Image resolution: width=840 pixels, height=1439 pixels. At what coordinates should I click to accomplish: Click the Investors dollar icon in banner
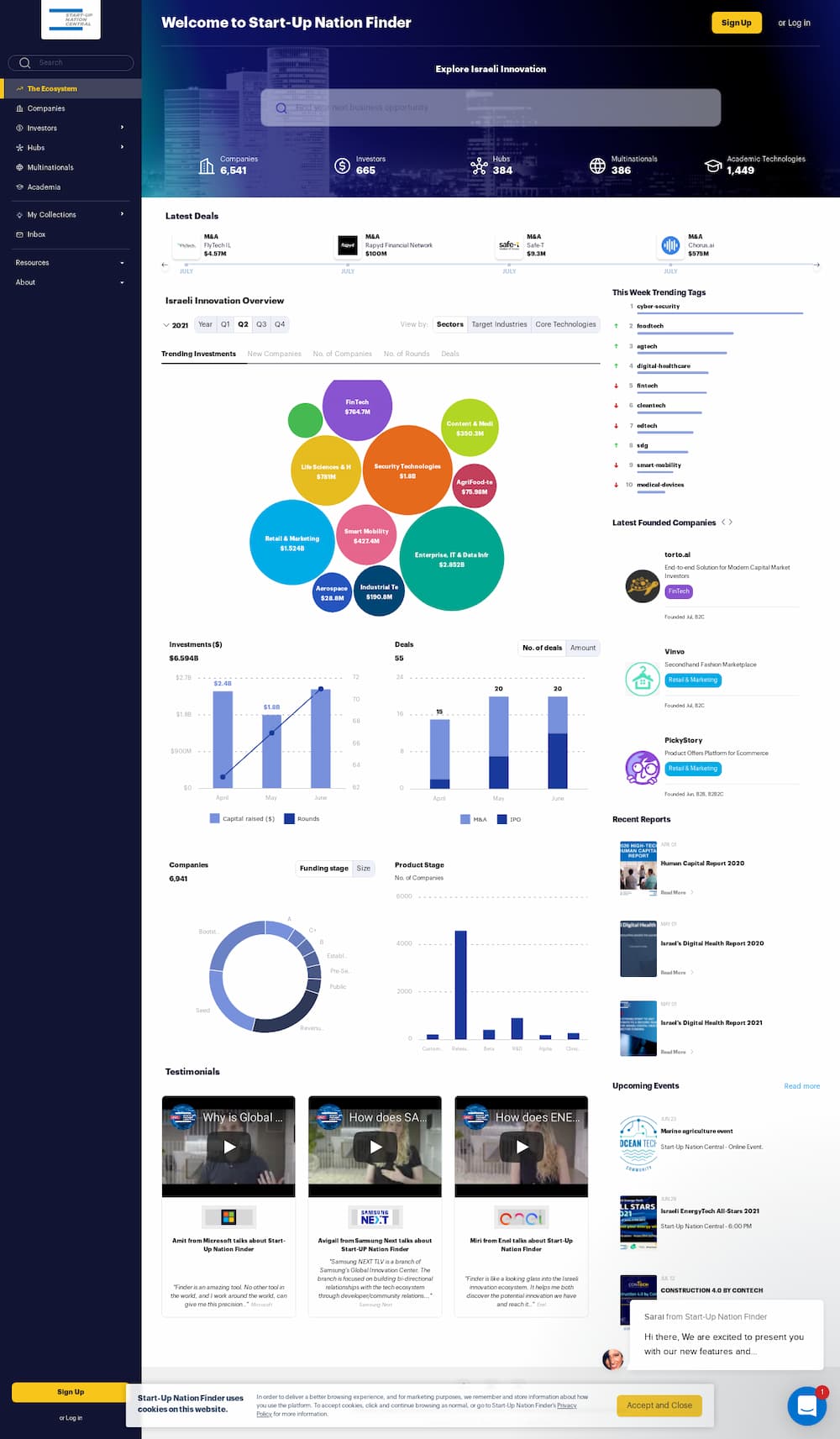[x=342, y=165]
